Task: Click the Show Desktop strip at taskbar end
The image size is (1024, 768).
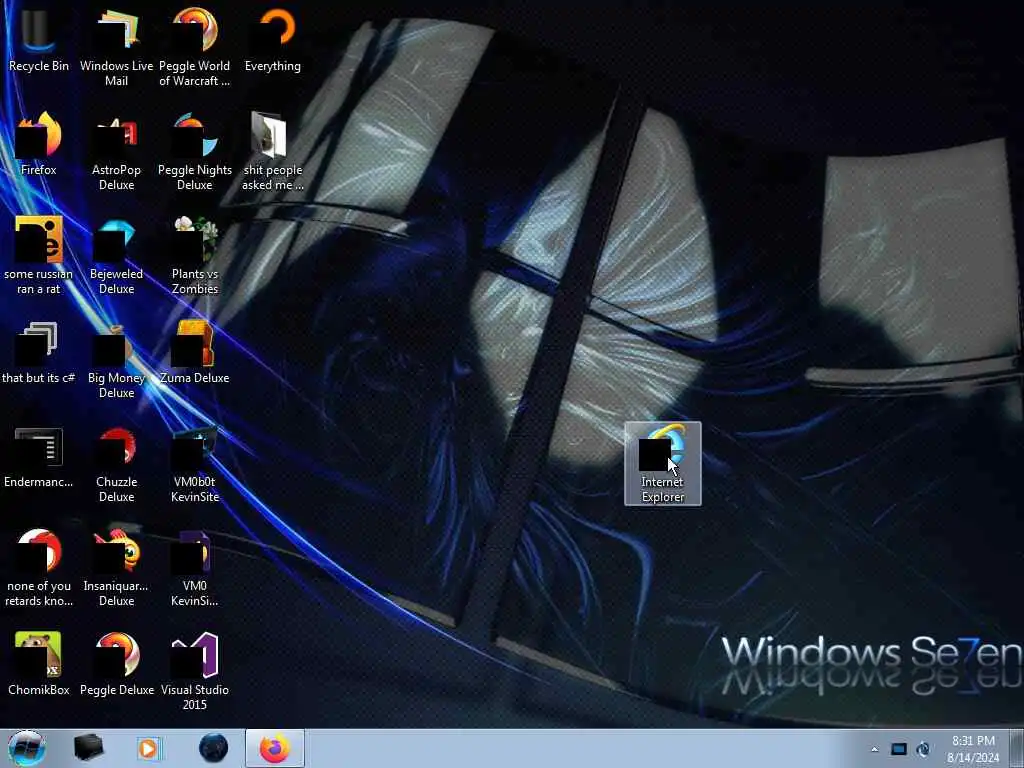Action: pos(1017,748)
